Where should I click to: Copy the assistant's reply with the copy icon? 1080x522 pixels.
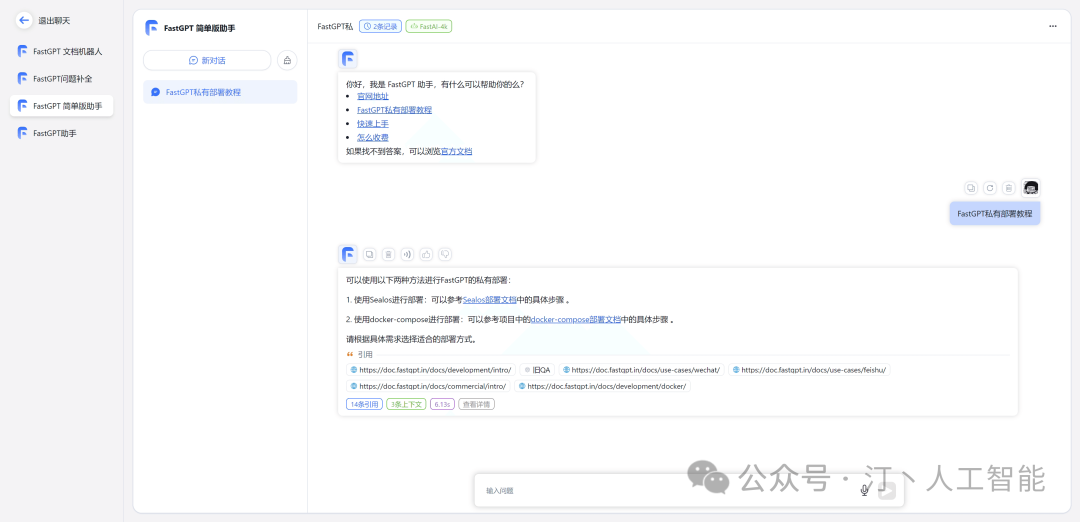click(369, 255)
